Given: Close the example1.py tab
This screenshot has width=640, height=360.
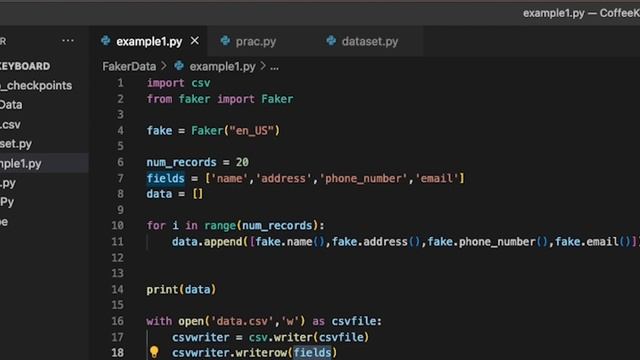Looking at the screenshot, I should pos(195,41).
